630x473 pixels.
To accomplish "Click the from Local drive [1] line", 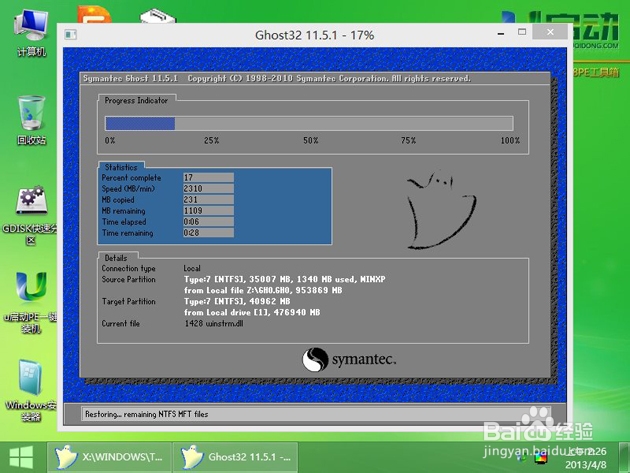I will click(x=252, y=312).
